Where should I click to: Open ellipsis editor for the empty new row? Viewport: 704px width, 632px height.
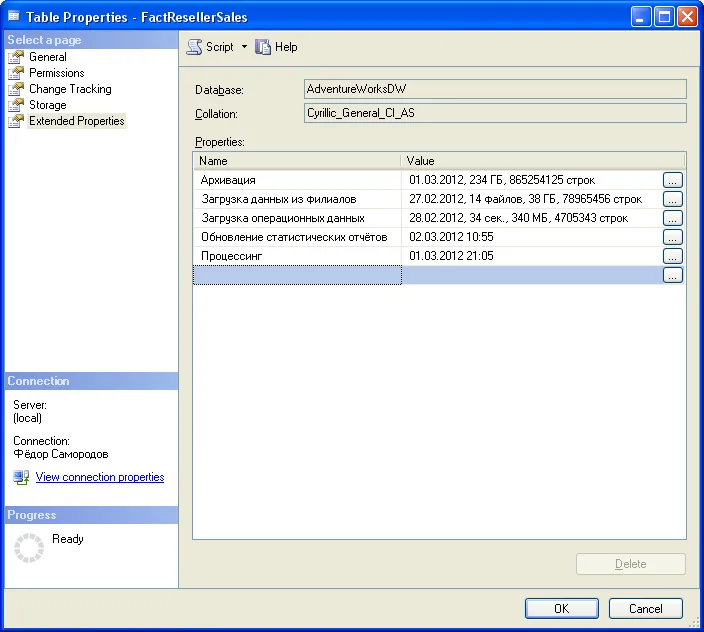click(673, 275)
